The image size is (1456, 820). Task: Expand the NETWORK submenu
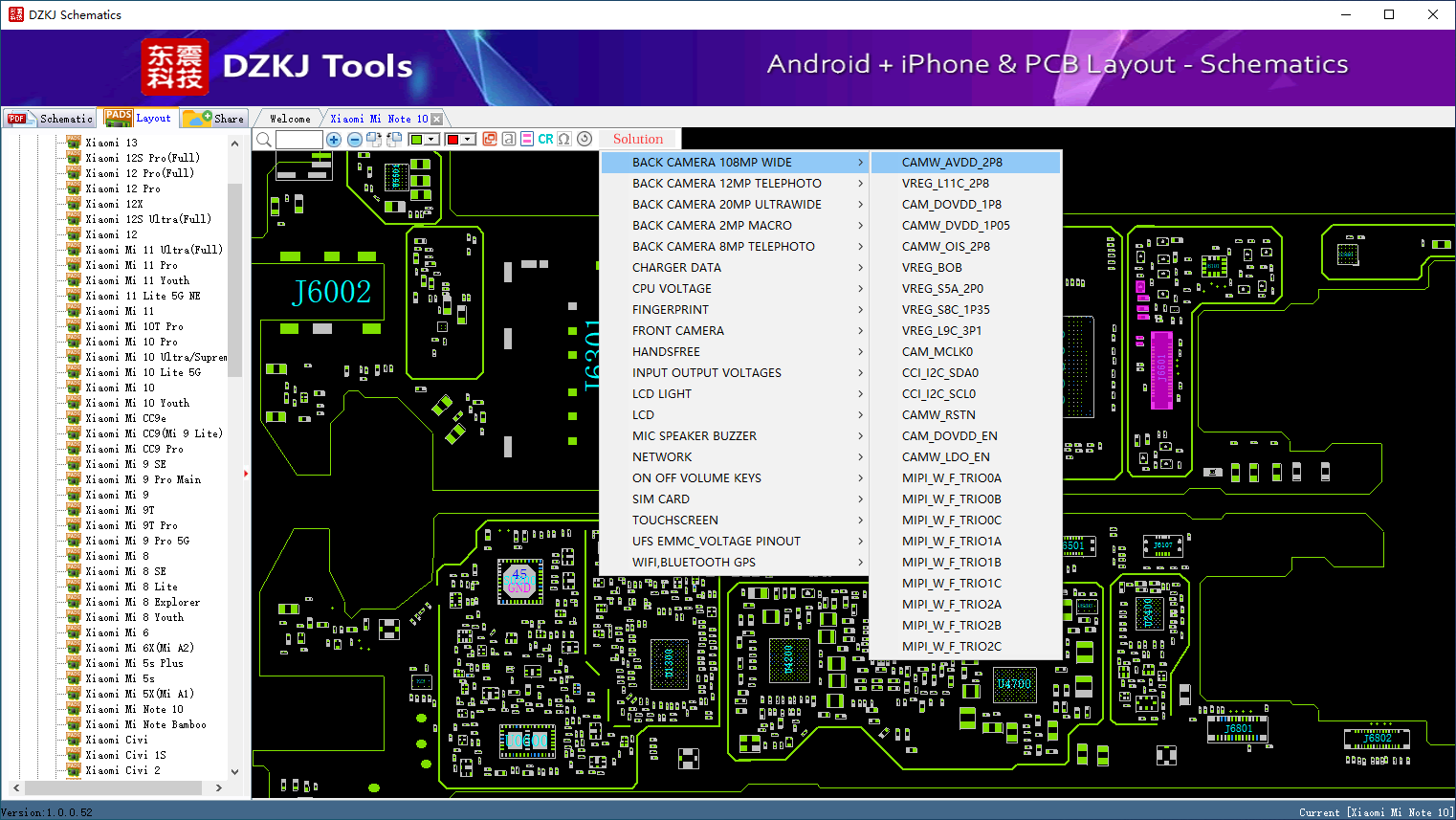735,457
